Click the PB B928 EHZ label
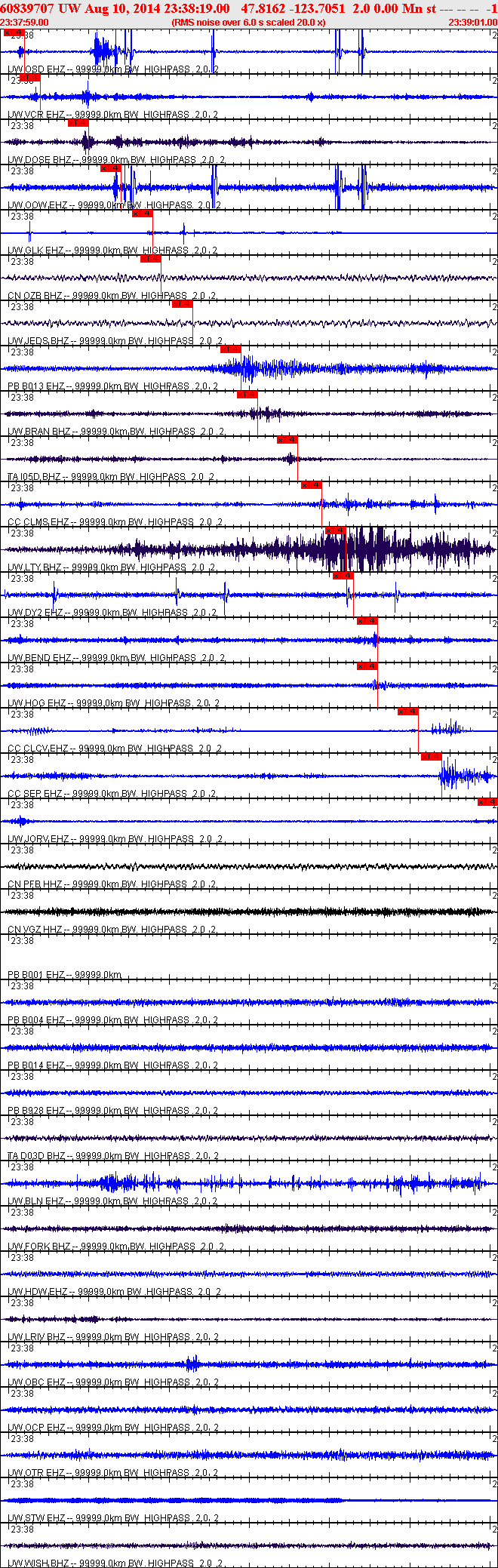The height and width of the screenshot is (1568, 498). coord(36,1111)
